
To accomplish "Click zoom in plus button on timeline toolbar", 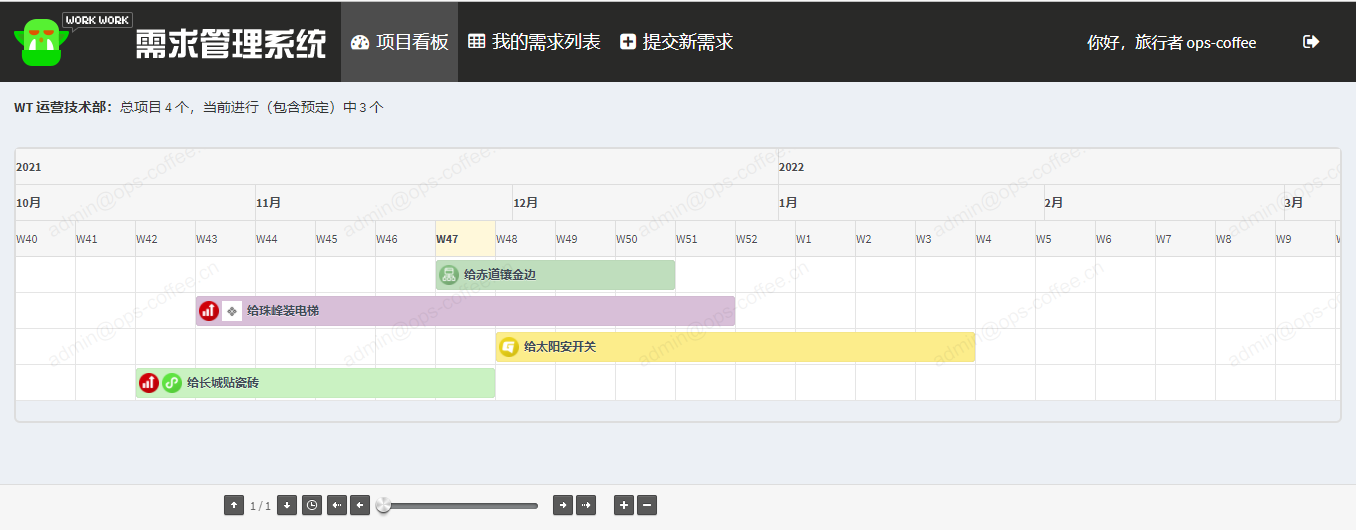I will [624, 506].
